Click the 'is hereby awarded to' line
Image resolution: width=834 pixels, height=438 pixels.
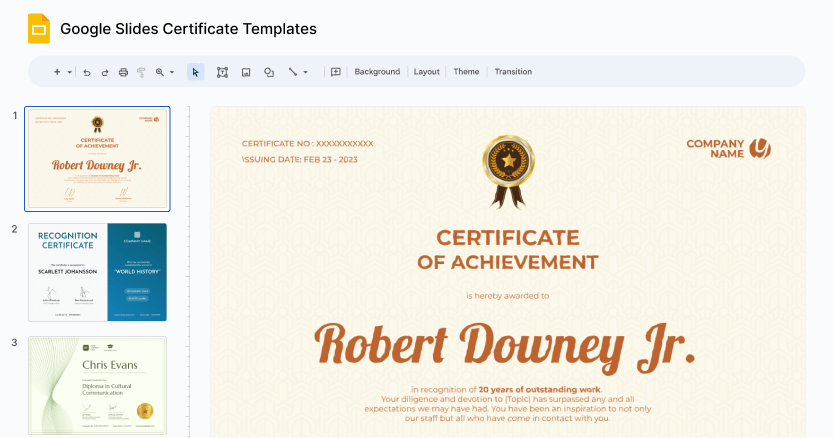click(508, 296)
